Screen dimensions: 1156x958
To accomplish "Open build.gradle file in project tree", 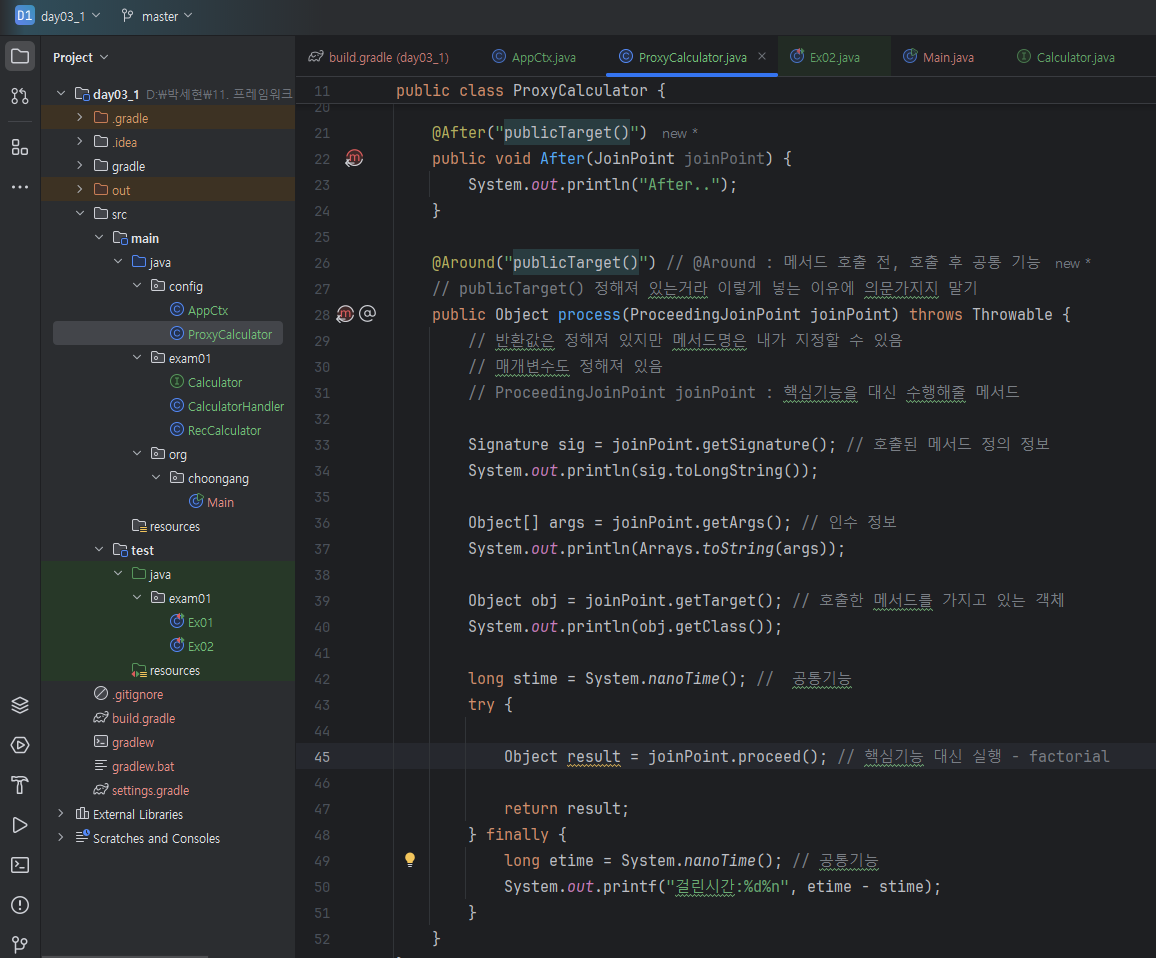I will [x=143, y=718].
